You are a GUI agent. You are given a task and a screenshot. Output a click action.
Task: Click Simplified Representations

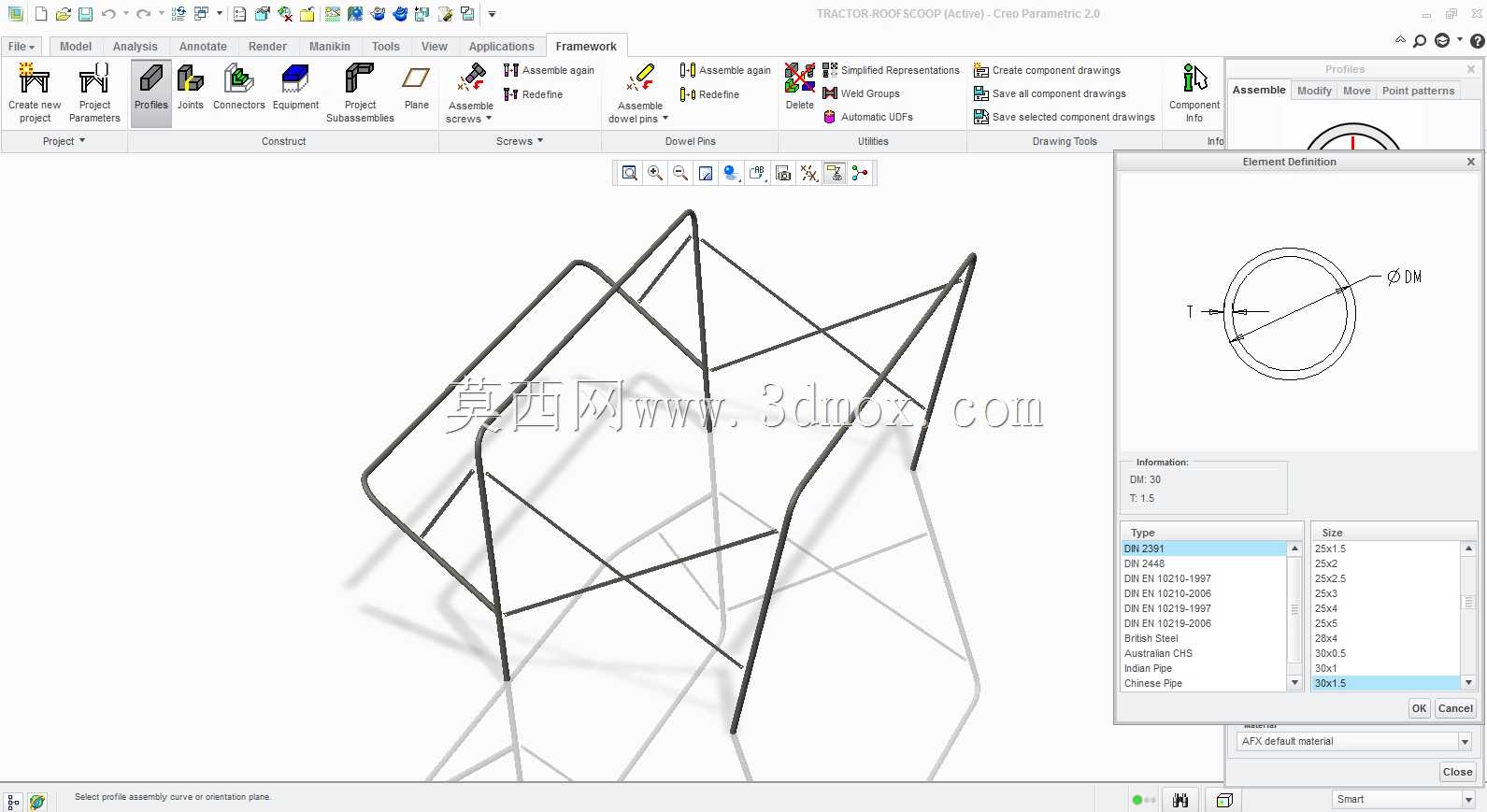891,70
